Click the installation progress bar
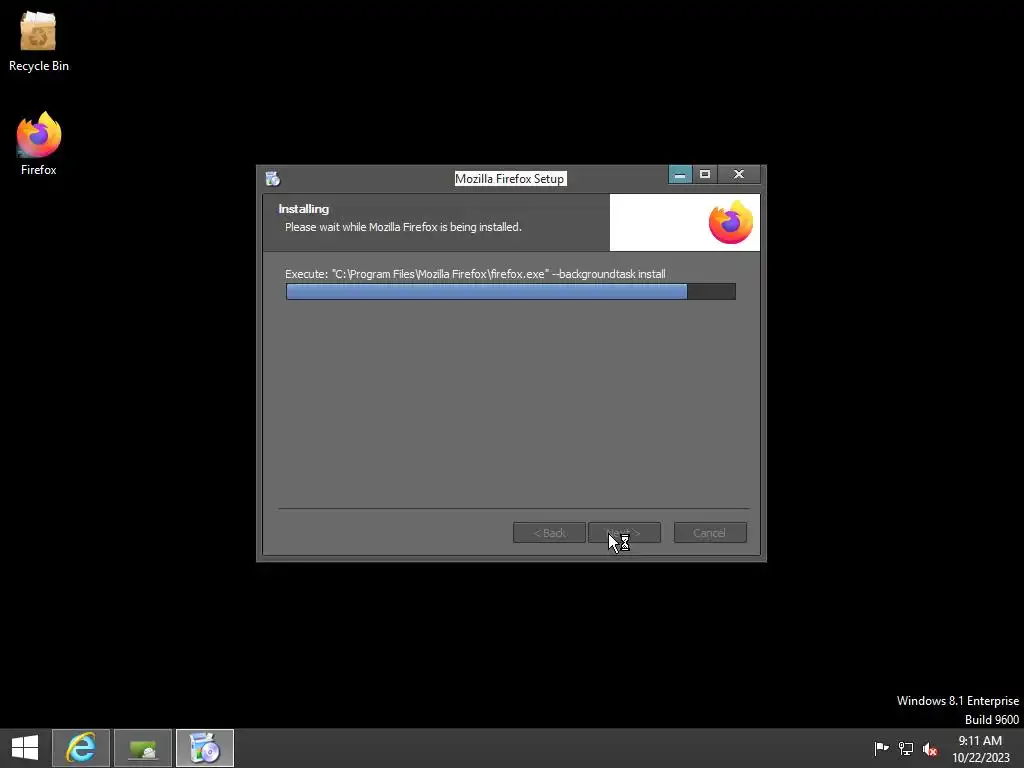 pyautogui.click(x=511, y=291)
